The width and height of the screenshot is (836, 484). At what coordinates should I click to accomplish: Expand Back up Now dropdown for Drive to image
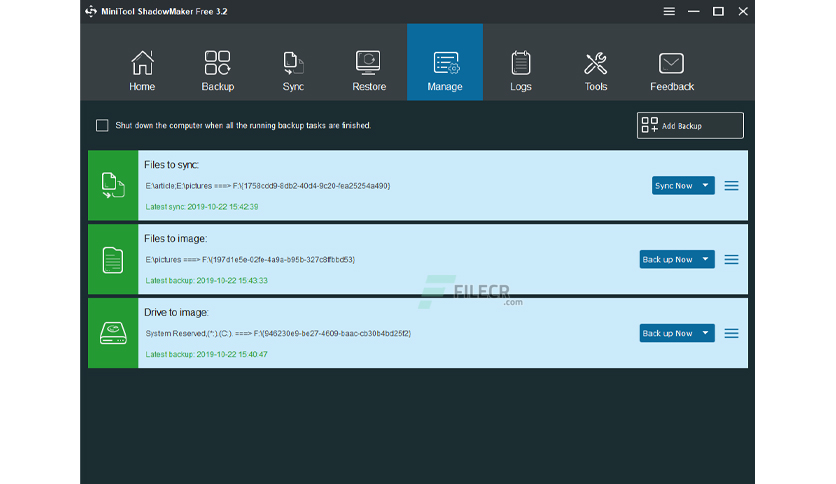(x=705, y=333)
